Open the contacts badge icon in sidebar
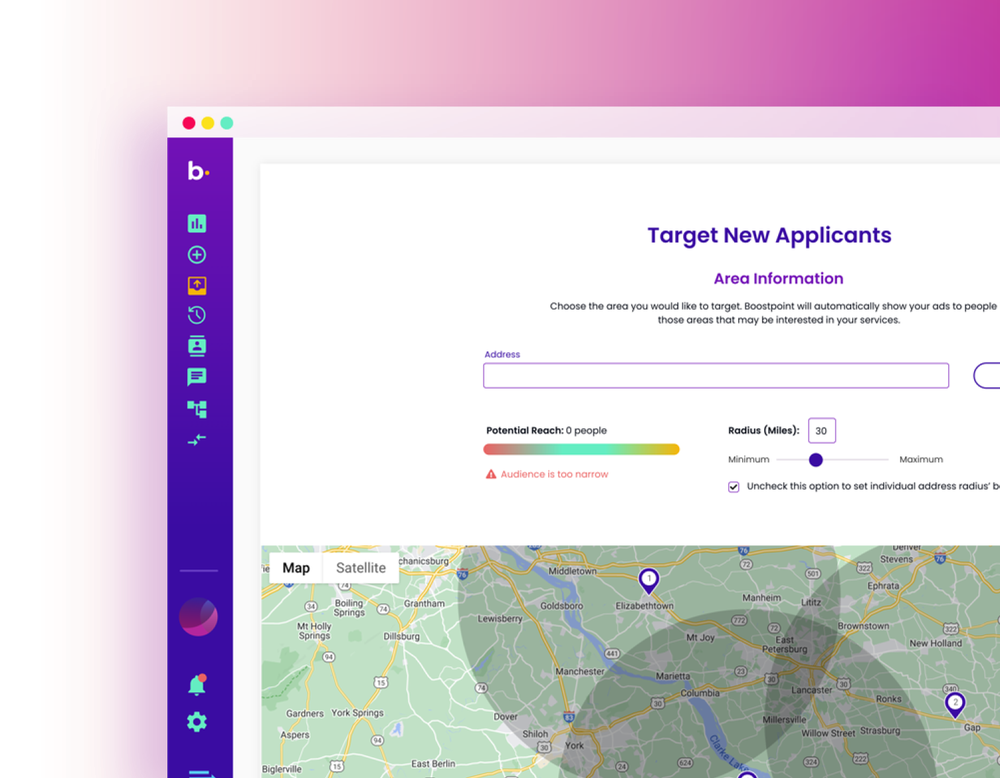Viewport: 1000px width, 778px height. click(196, 345)
